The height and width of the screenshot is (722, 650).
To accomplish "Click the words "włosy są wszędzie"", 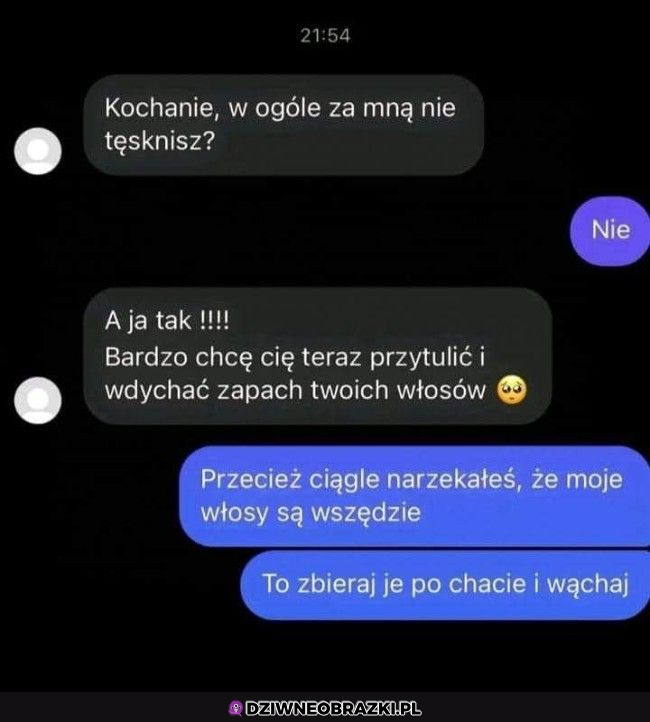I will coord(311,512).
